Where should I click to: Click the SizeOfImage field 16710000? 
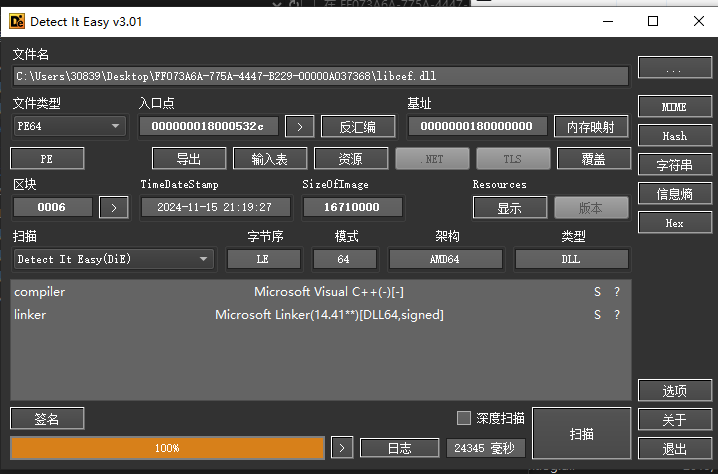(x=353, y=207)
